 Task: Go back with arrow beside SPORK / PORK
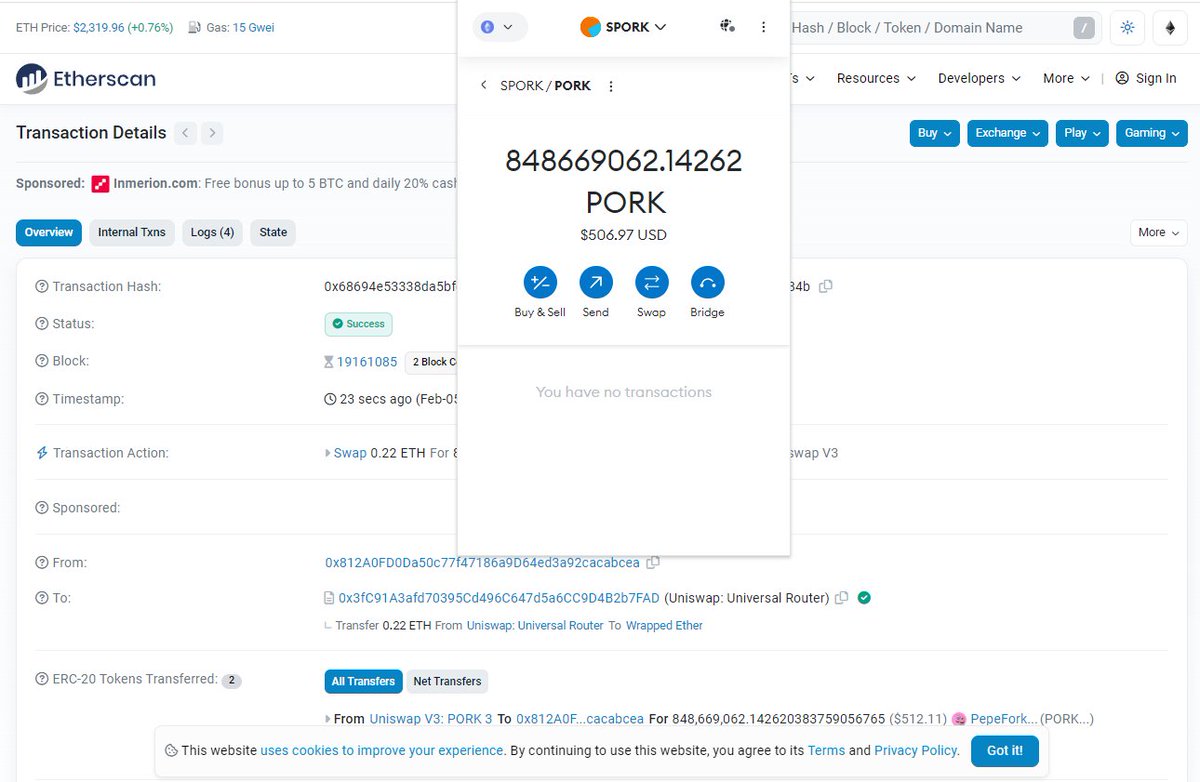[x=484, y=86]
